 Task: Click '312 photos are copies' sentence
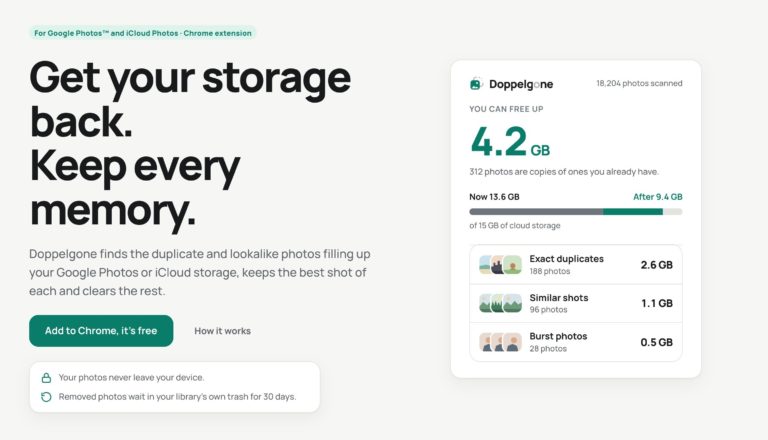(564, 171)
